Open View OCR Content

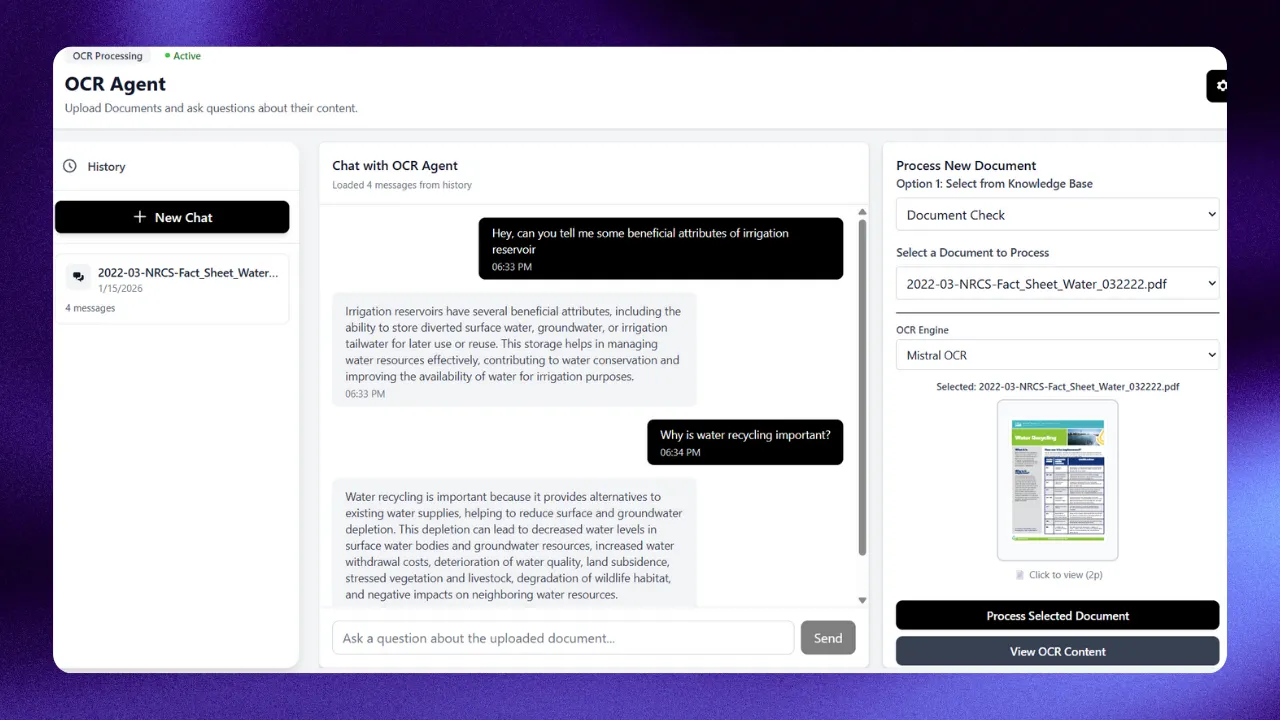click(1057, 651)
